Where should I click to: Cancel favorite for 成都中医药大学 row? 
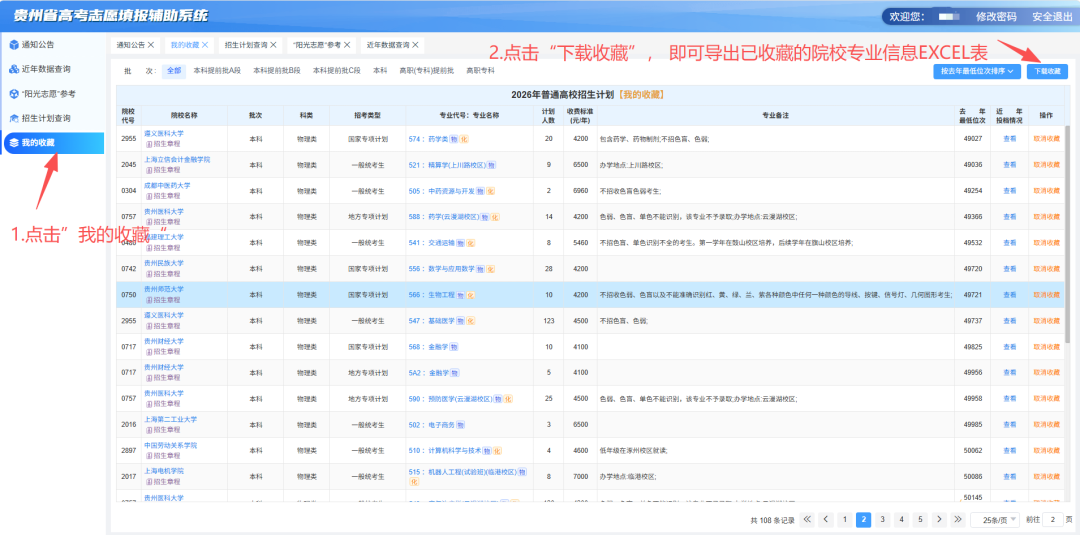[x=1046, y=191]
